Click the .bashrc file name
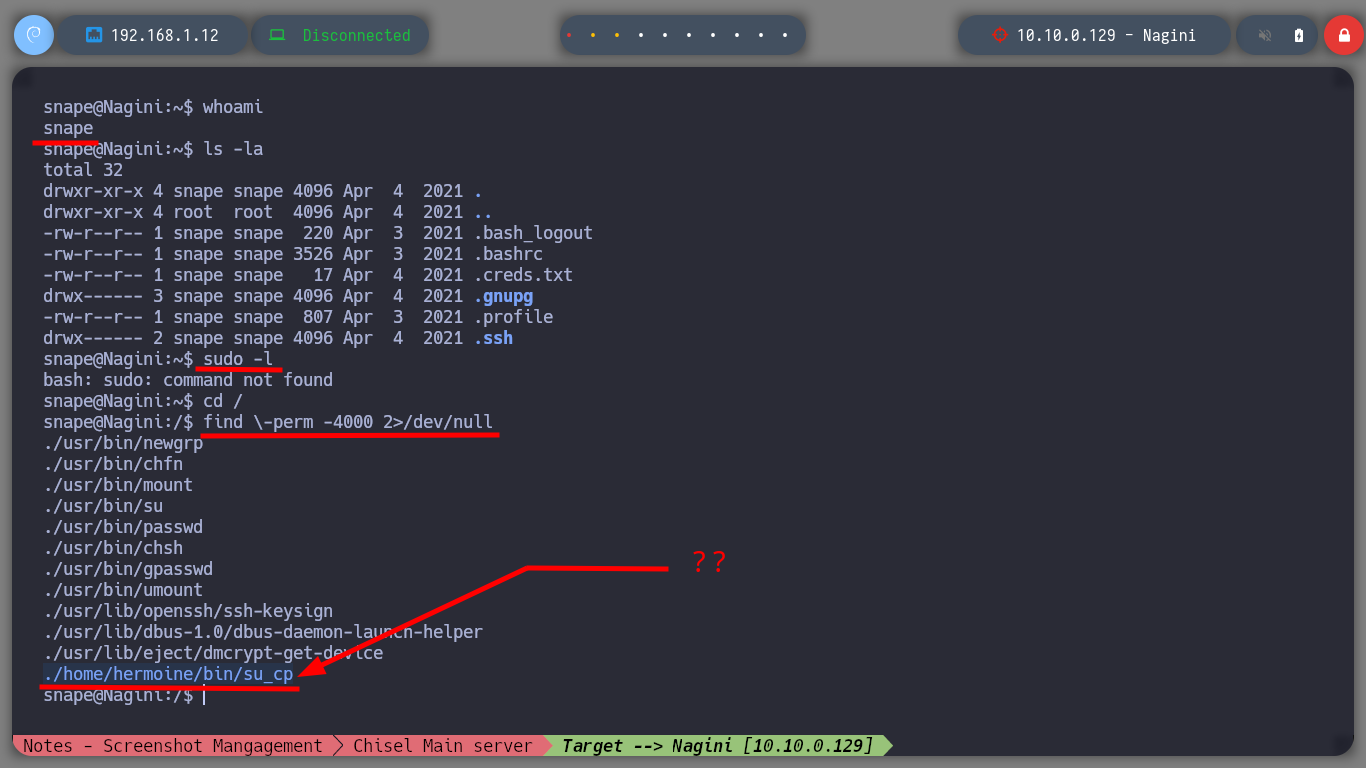 click(508, 254)
